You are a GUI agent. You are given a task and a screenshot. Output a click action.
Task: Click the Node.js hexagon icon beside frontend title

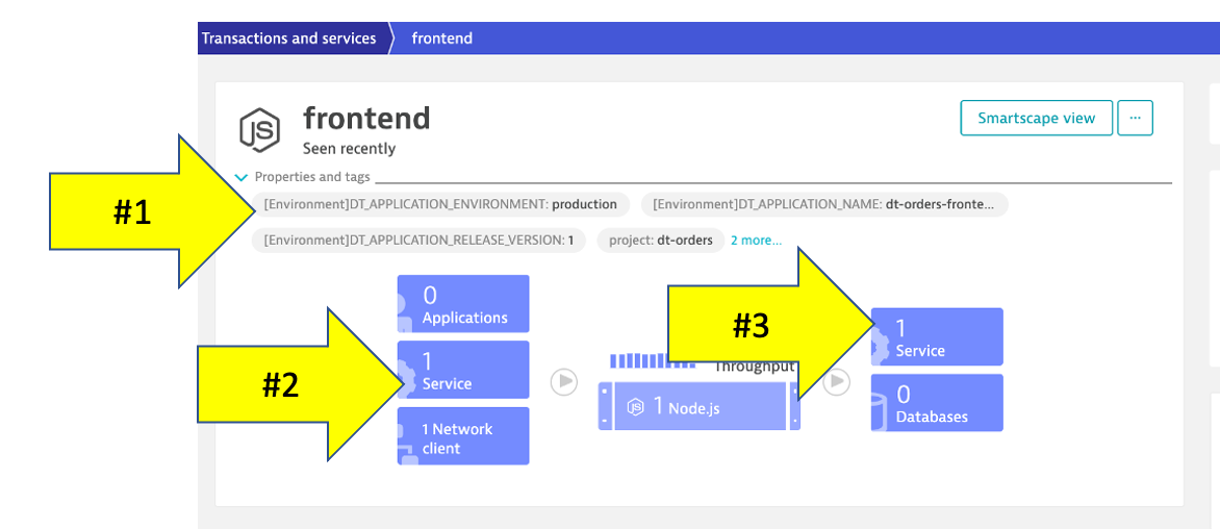click(x=259, y=130)
